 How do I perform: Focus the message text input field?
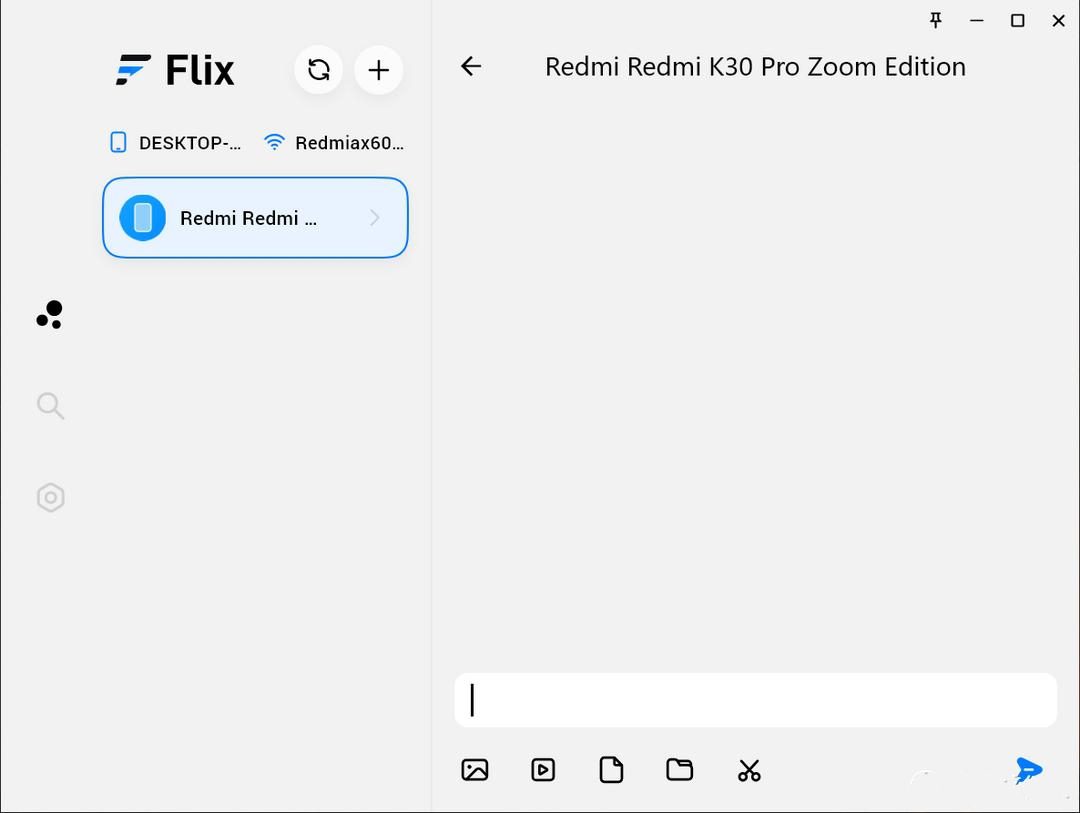(755, 700)
